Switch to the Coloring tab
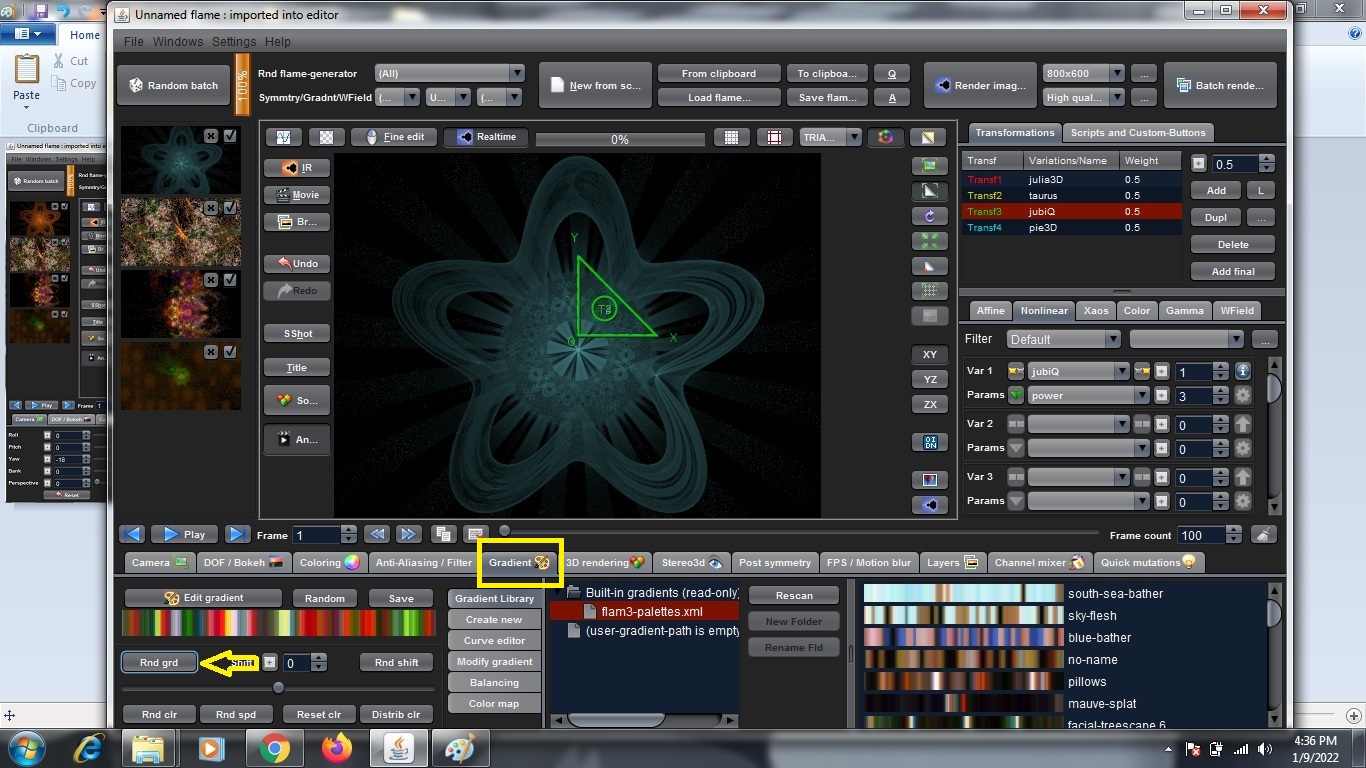This screenshot has width=1366, height=768. [x=329, y=562]
